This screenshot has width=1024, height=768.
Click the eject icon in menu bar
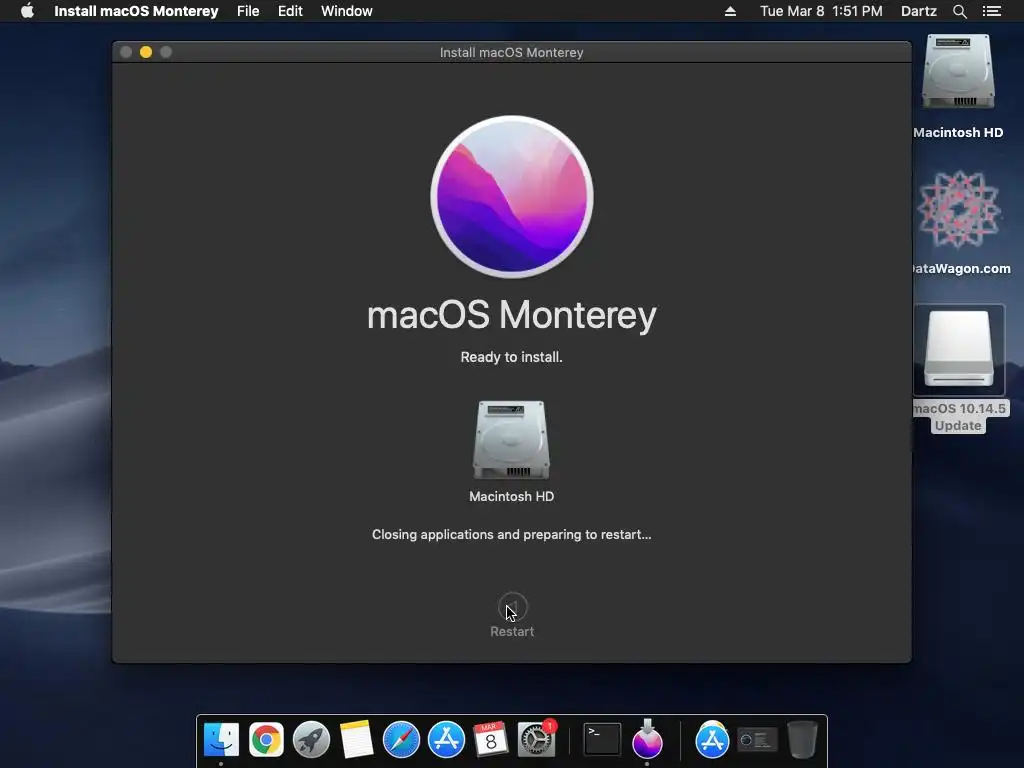point(730,11)
